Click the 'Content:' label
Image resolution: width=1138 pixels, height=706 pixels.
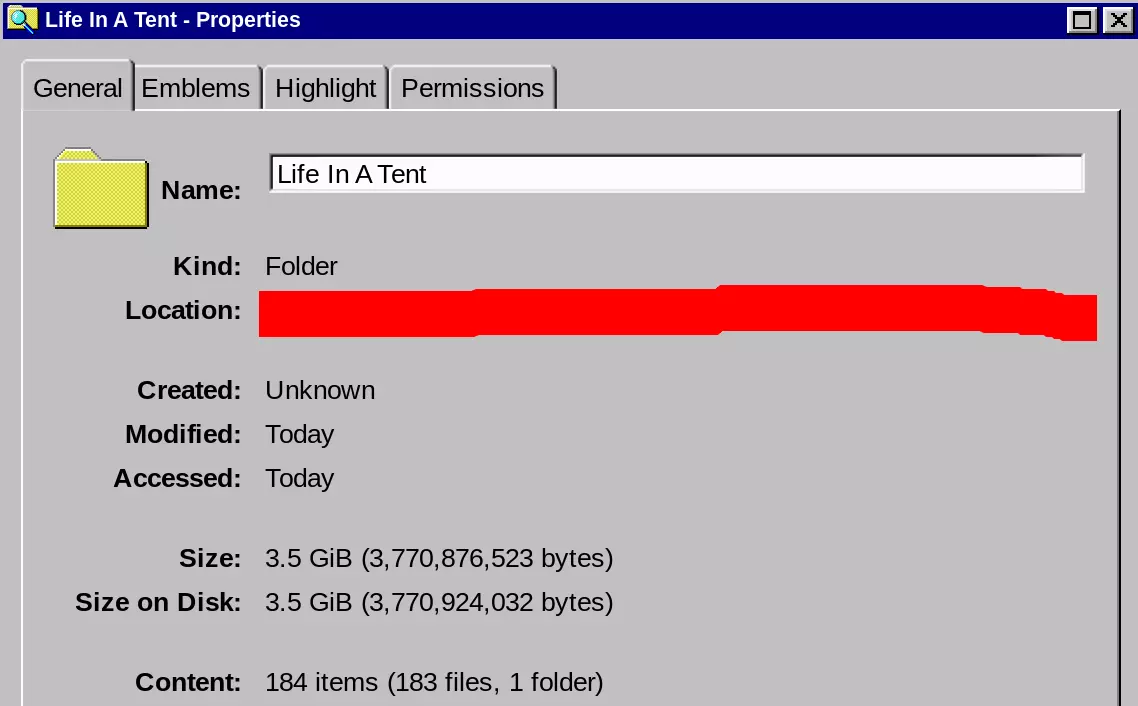(188, 683)
